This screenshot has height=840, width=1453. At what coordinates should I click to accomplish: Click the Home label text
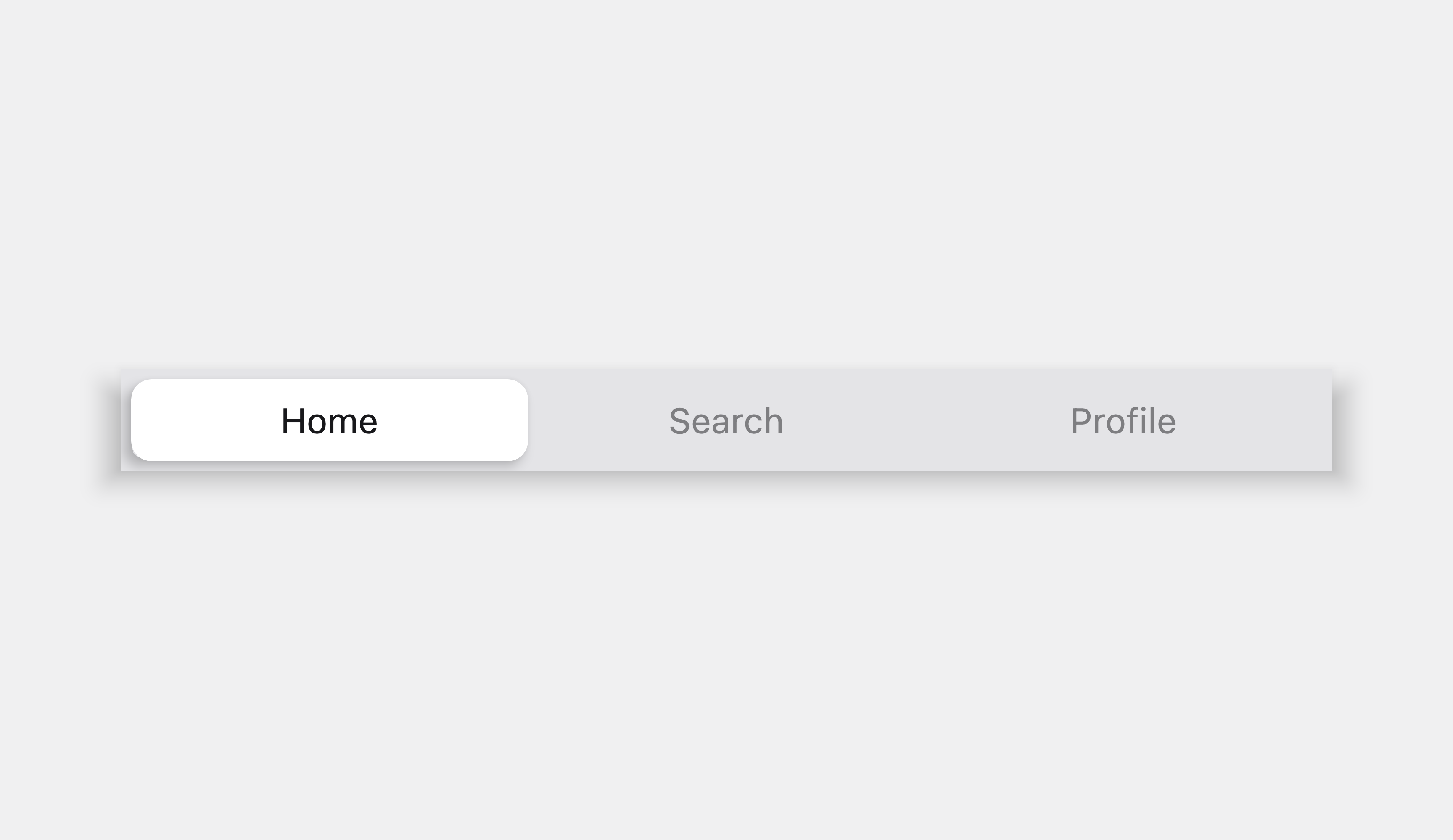coord(329,421)
